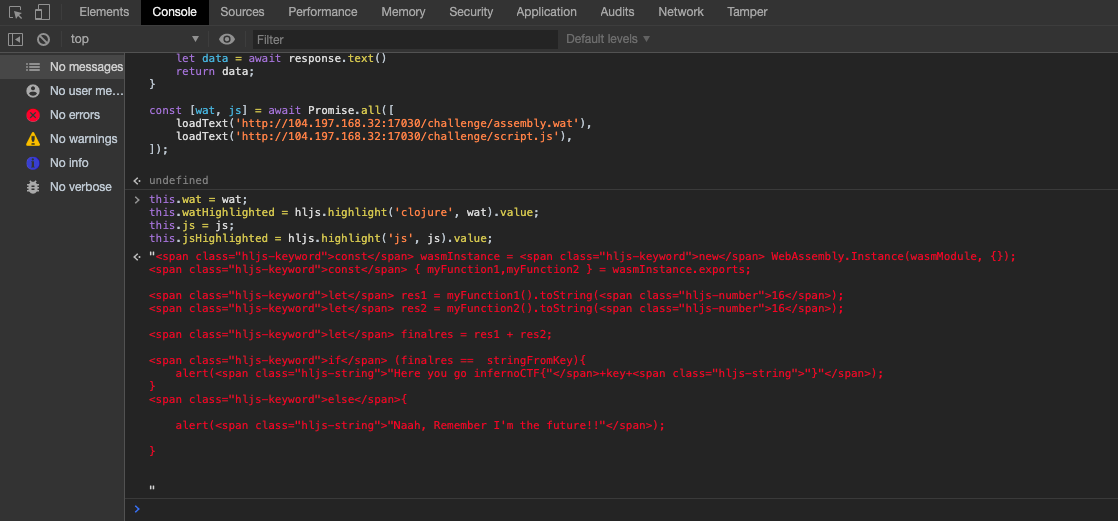Image resolution: width=1118 pixels, height=521 pixels.
Task: Filter by the red errors icon
Action: coord(33,115)
